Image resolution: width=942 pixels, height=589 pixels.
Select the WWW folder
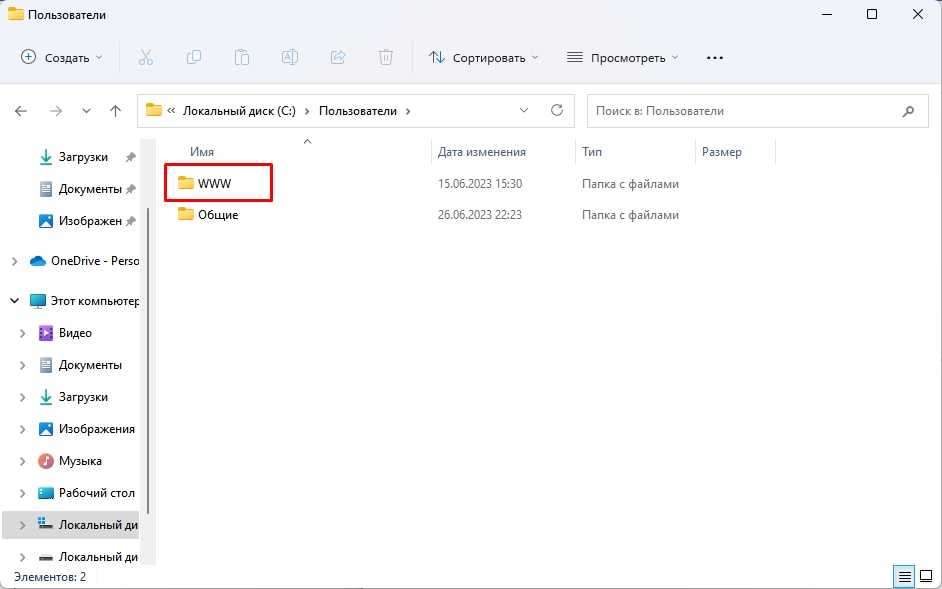[214, 184]
